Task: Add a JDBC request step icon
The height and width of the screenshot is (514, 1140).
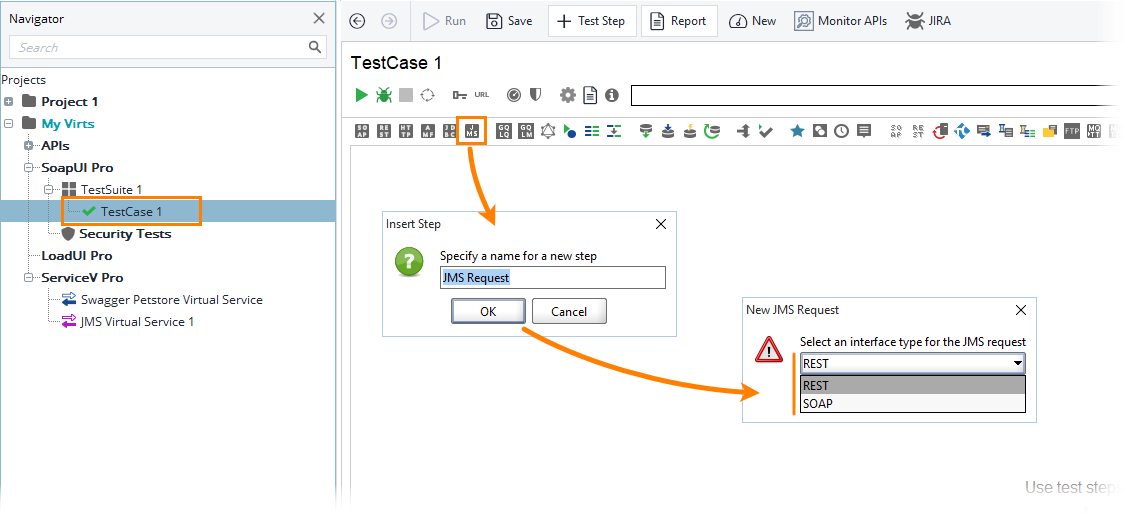Action: tap(450, 131)
